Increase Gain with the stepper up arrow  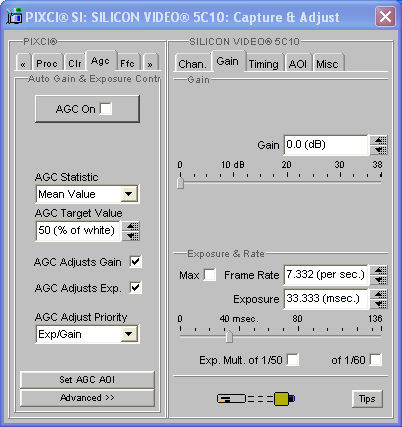[379, 140]
